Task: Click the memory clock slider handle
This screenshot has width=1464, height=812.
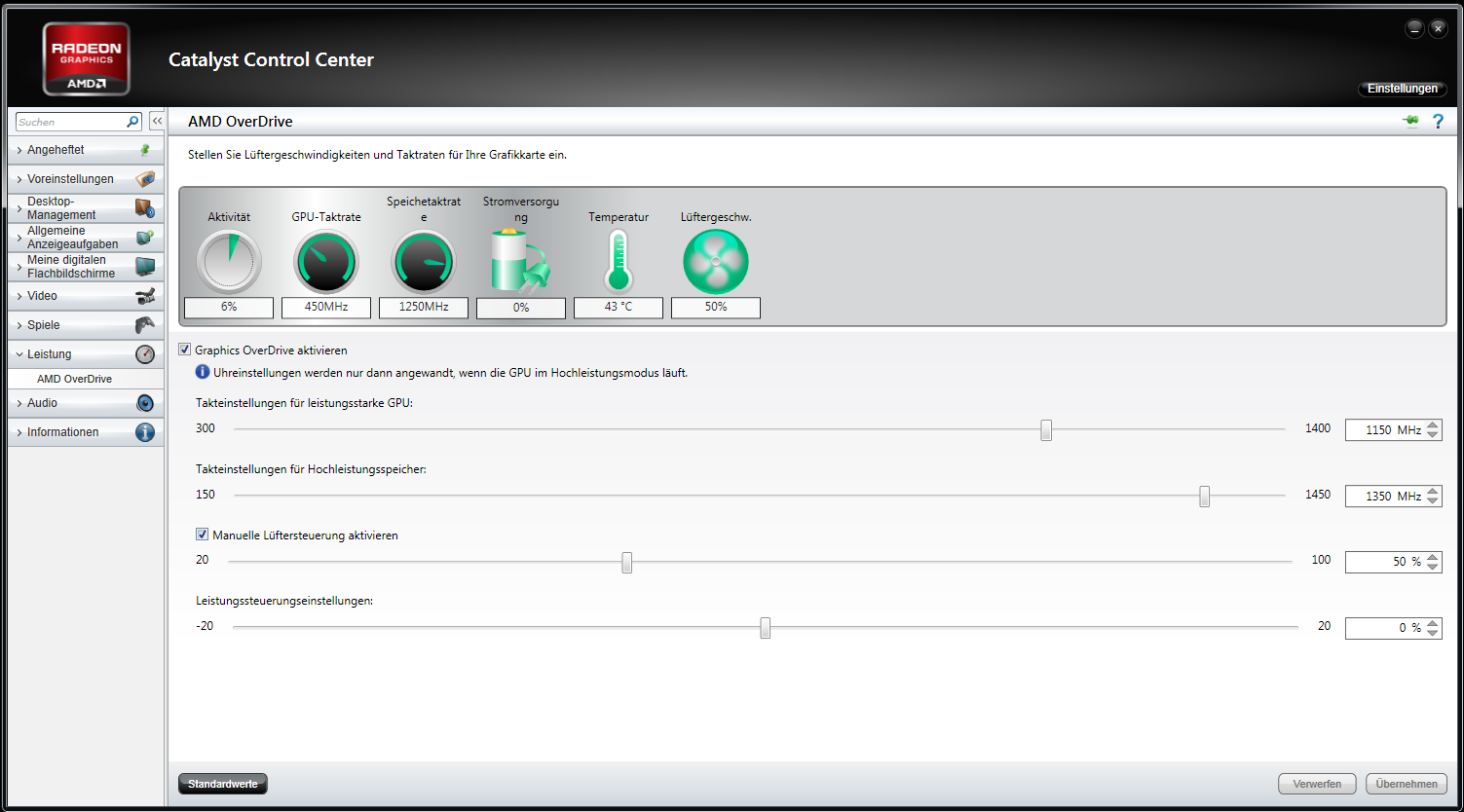Action: (x=1205, y=496)
